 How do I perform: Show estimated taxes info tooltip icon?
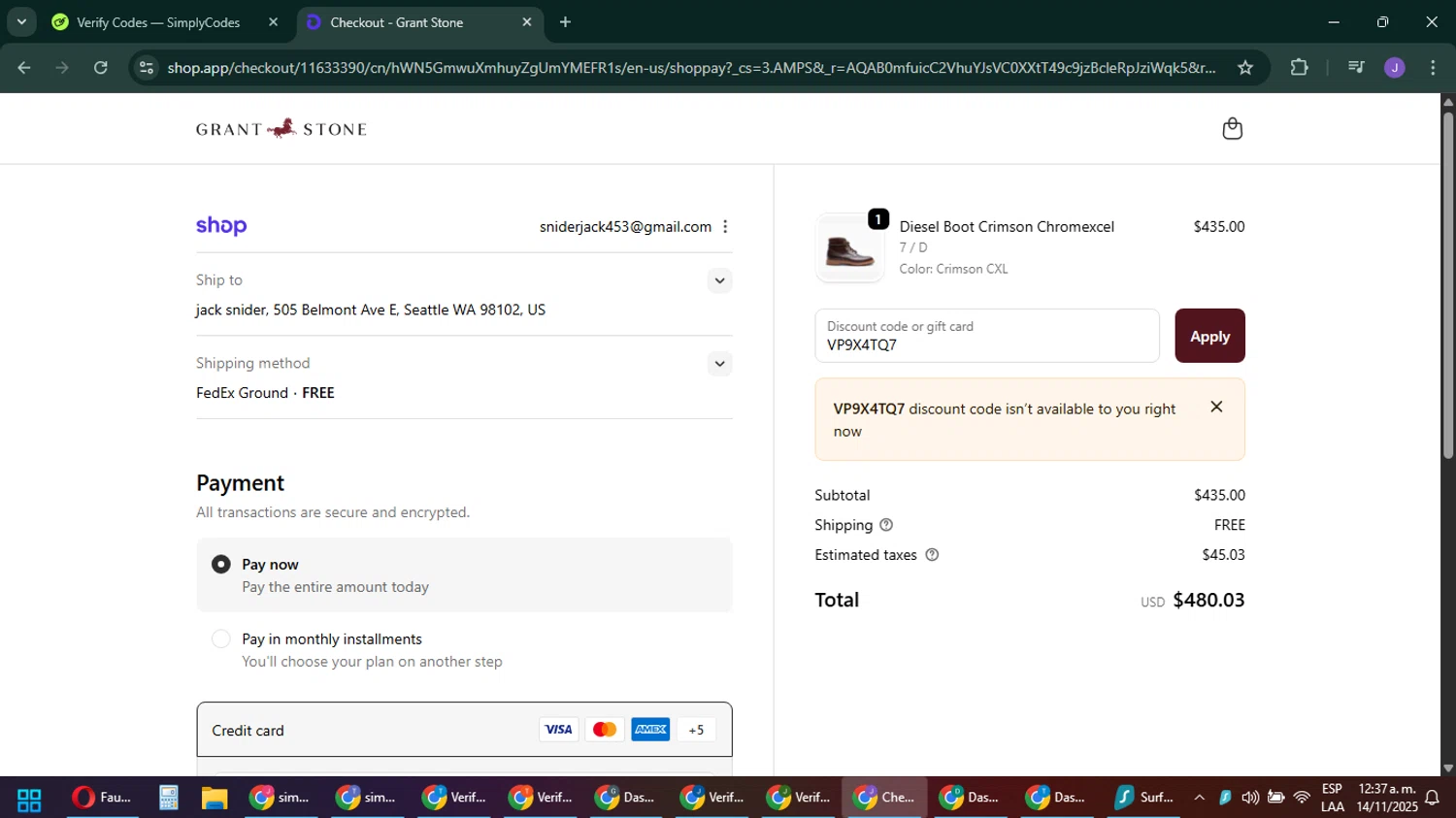click(932, 555)
